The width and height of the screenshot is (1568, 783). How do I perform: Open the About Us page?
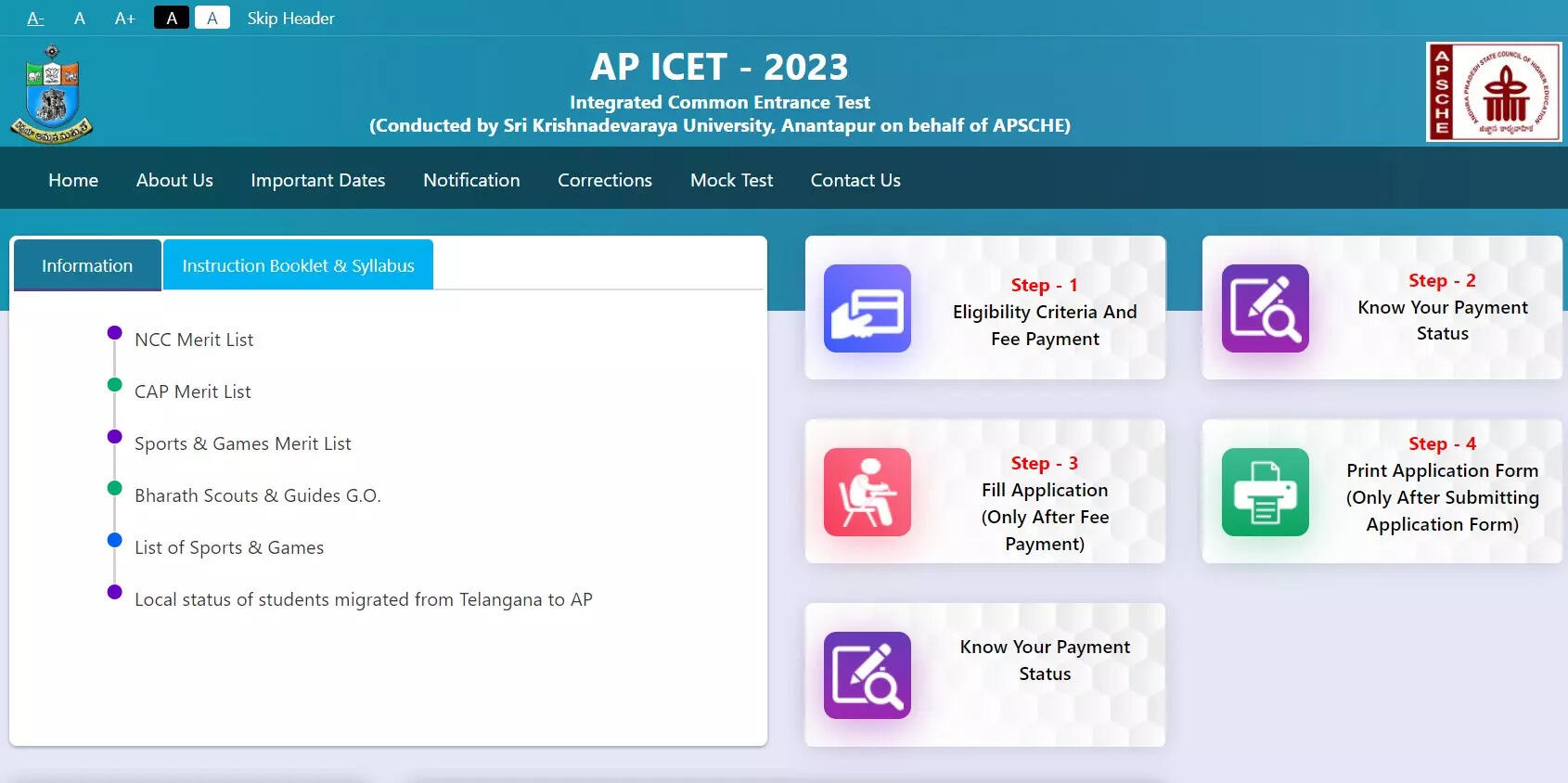tap(174, 180)
